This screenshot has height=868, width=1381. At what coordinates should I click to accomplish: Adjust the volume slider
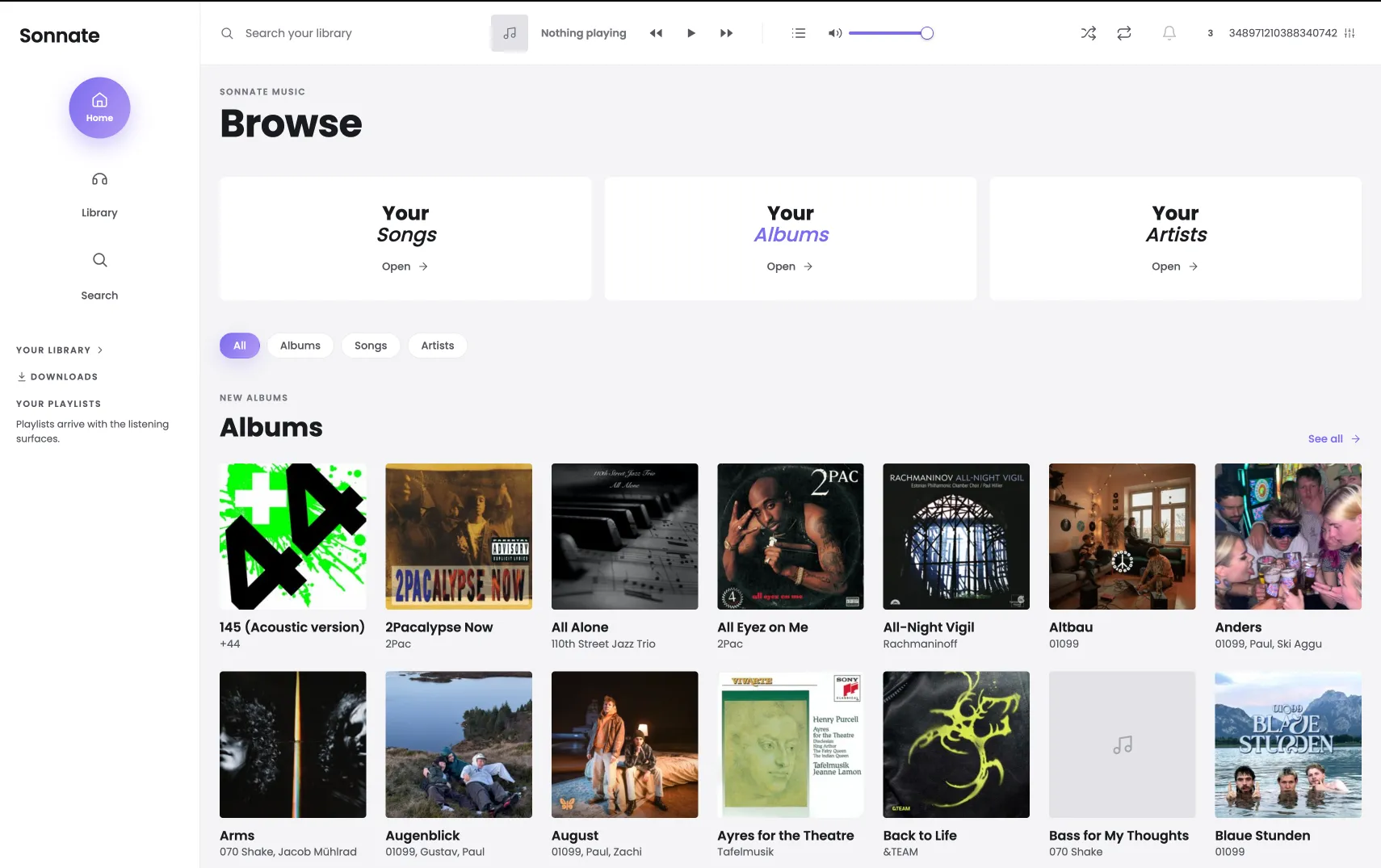point(891,33)
